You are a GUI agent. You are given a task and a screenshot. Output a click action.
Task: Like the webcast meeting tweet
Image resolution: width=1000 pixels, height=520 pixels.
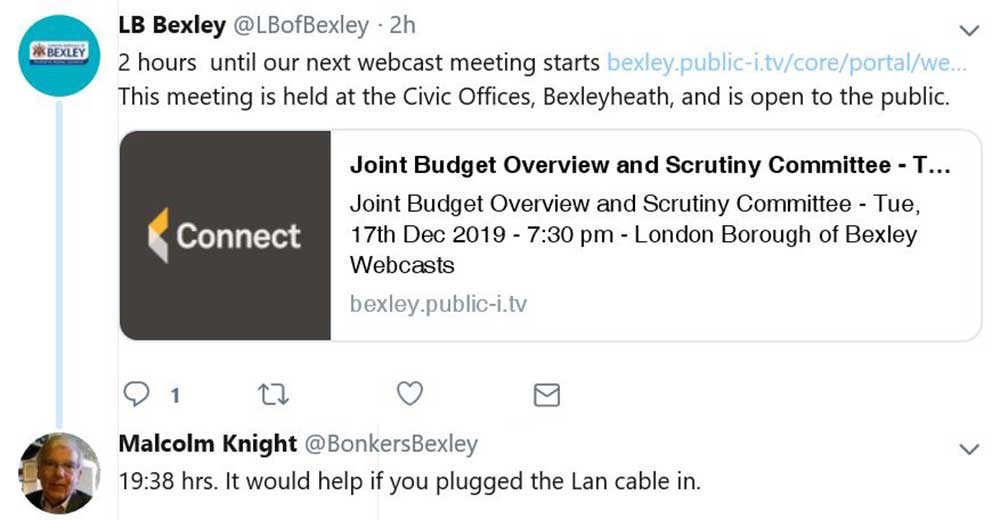[x=410, y=394]
